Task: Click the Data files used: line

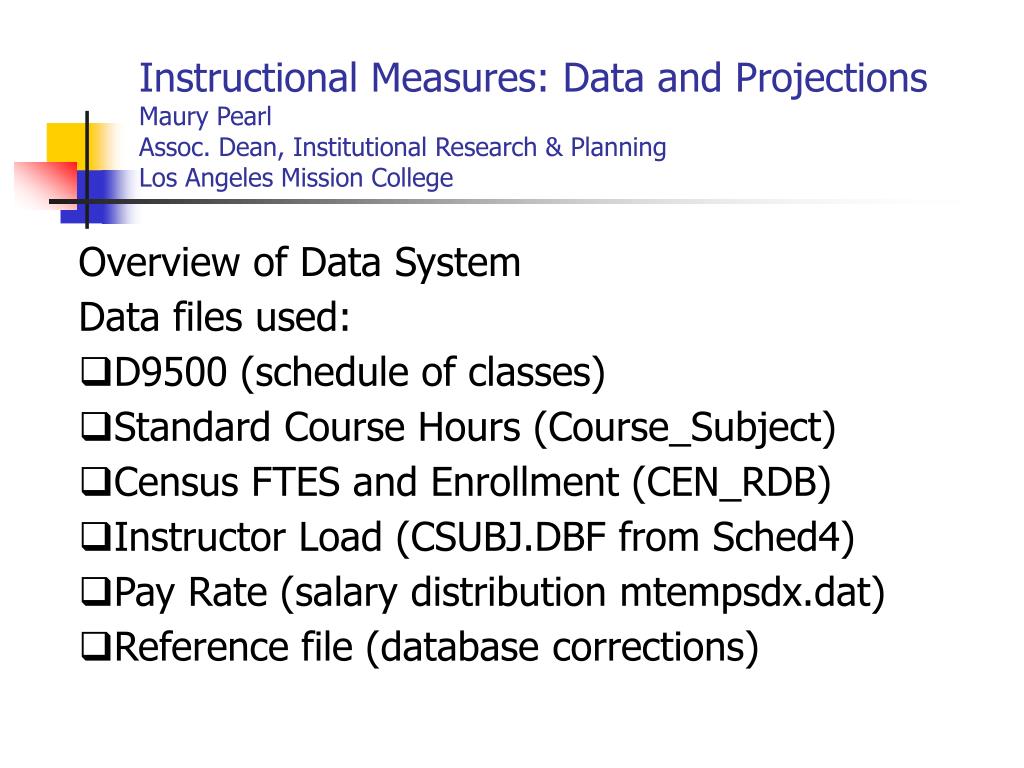Action: pyautogui.click(x=214, y=317)
